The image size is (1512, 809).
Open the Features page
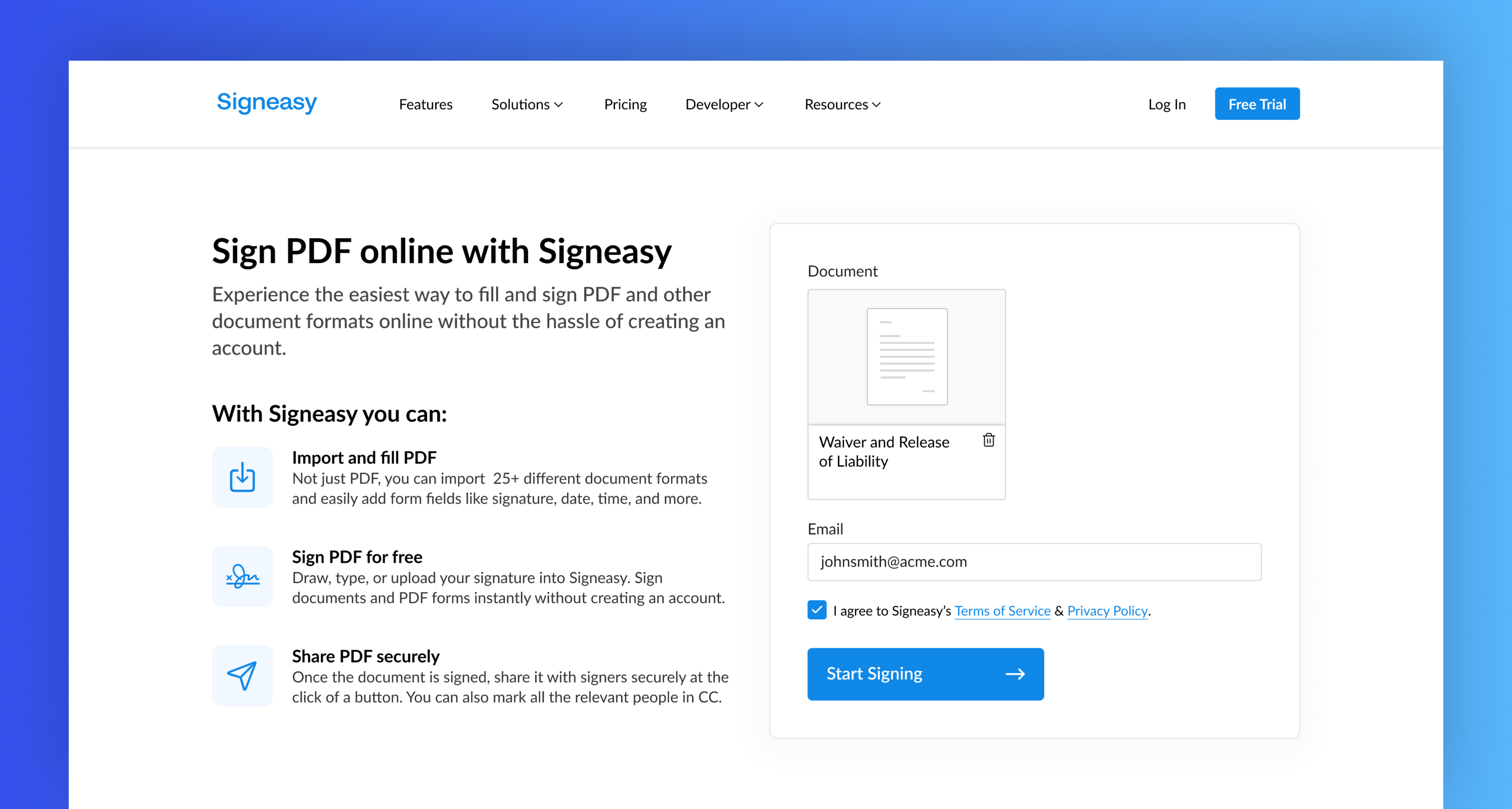click(426, 104)
